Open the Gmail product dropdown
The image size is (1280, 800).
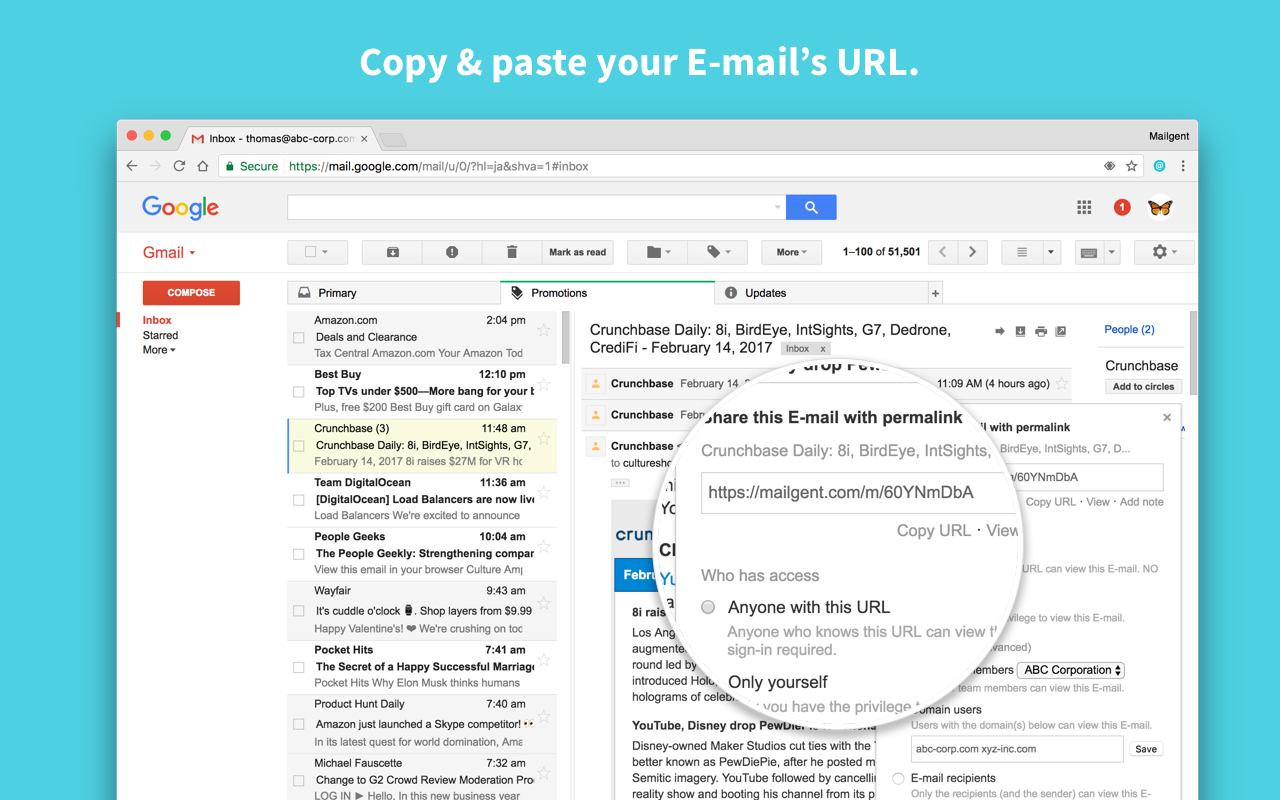coord(169,252)
